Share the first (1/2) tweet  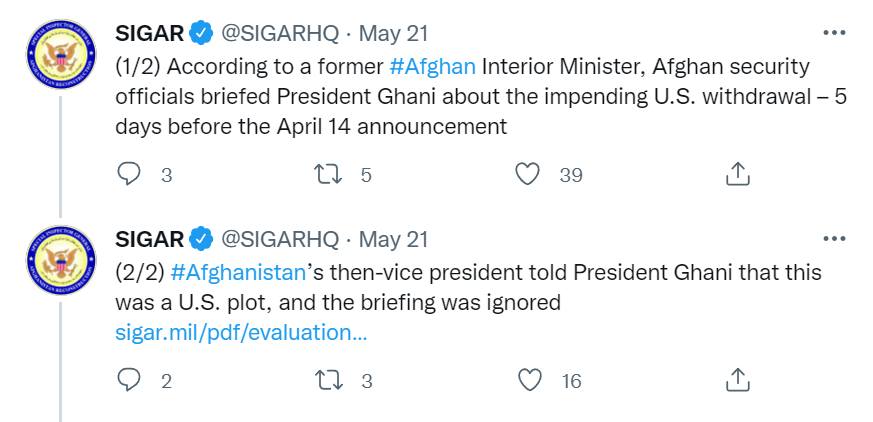[736, 174]
